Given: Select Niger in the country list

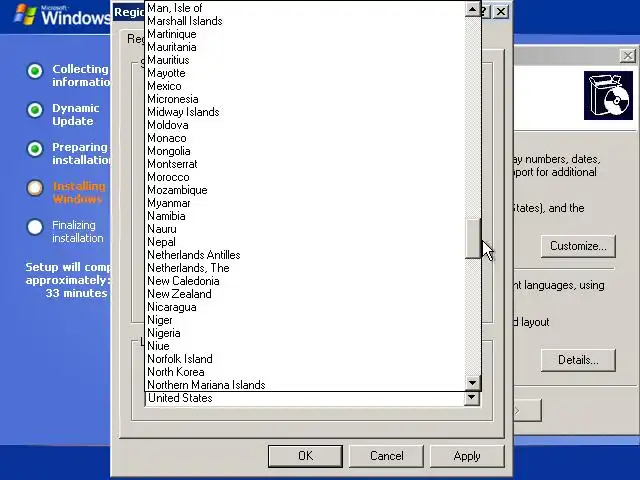Looking at the screenshot, I should coord(305,320).
